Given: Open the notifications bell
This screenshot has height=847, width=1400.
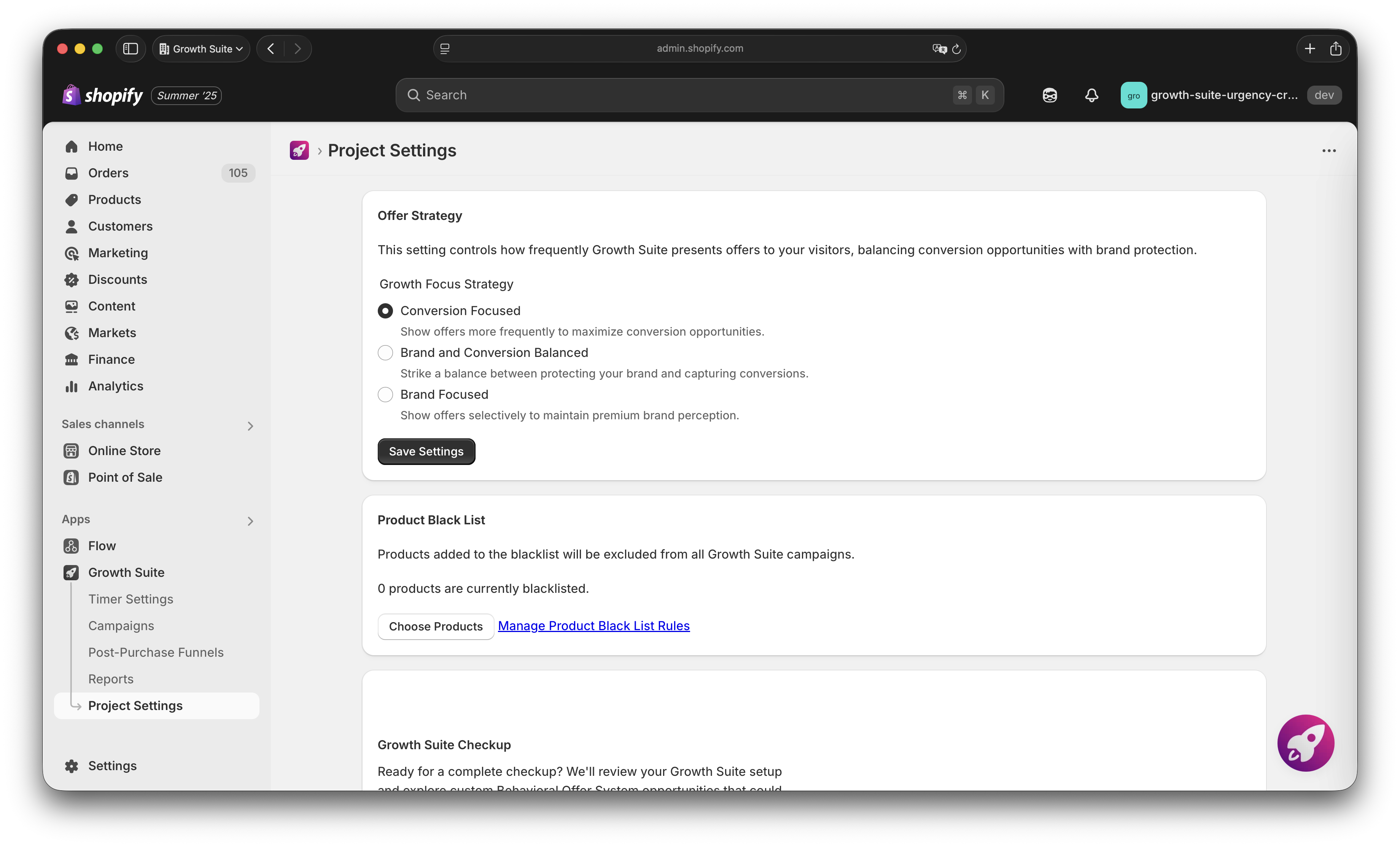Looking at the screenshot, I should click(x=1091, y=95).
